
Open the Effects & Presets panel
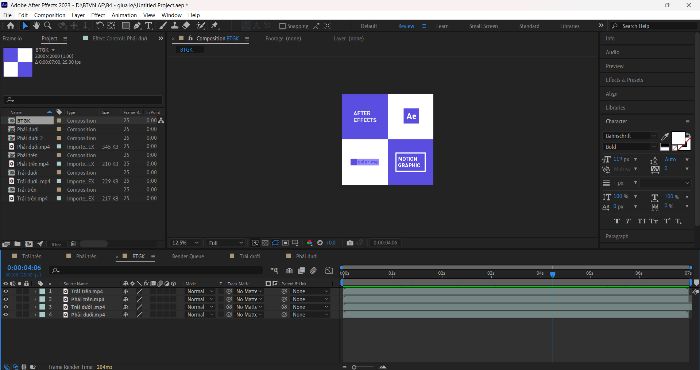pos(624,80)
